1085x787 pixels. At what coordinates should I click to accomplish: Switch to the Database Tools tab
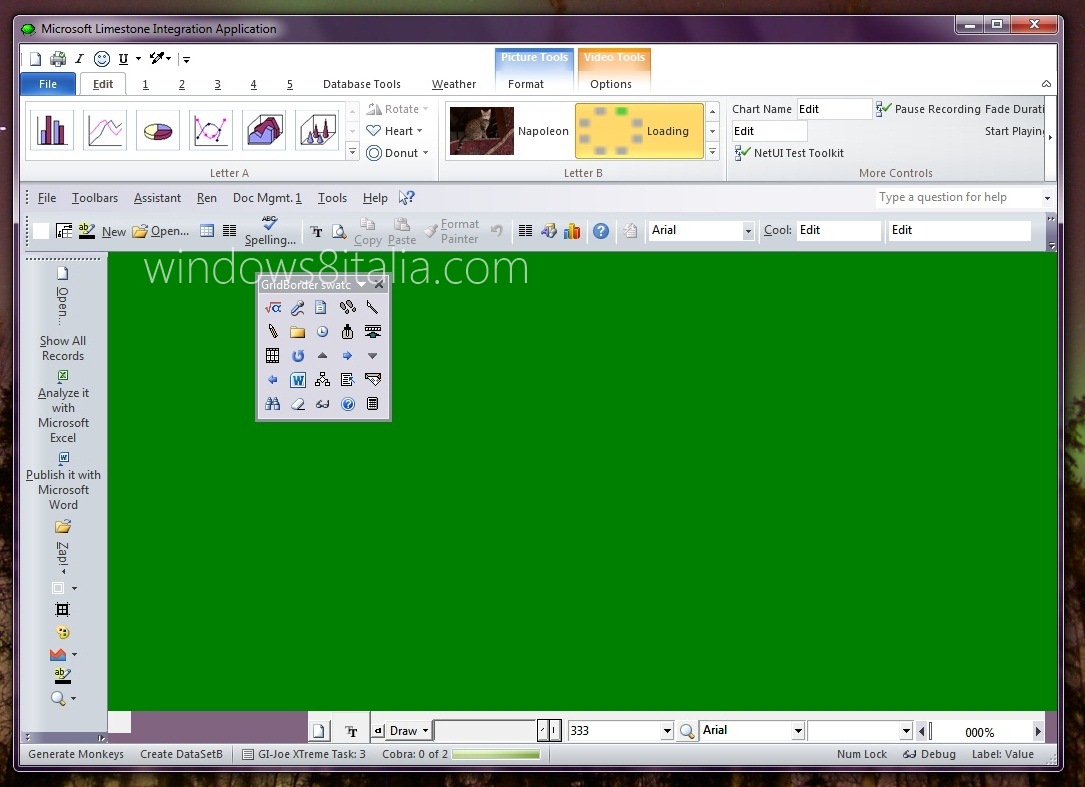(x=361, y=85)
